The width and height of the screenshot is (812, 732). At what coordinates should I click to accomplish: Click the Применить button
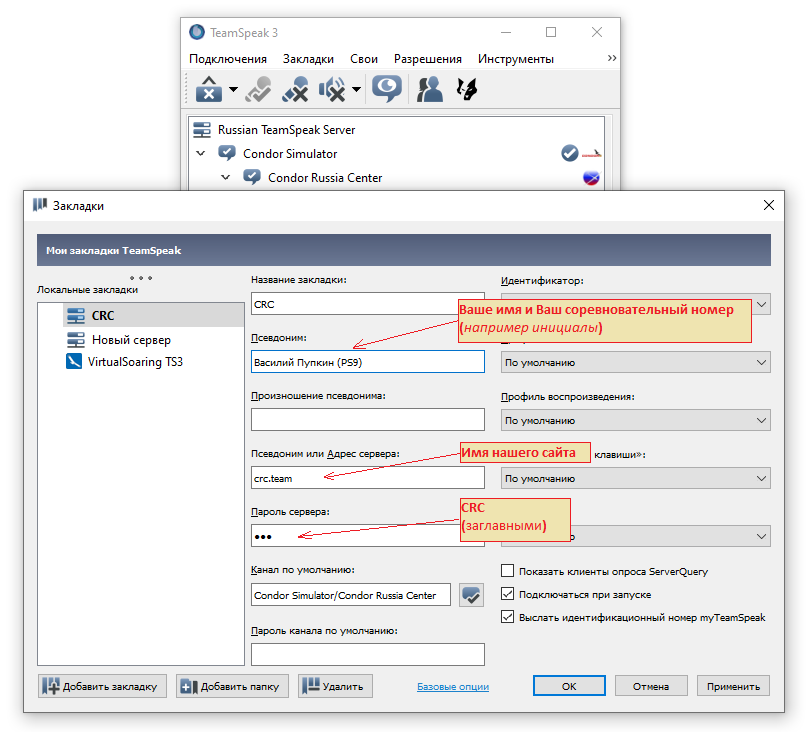pos(735,686)
